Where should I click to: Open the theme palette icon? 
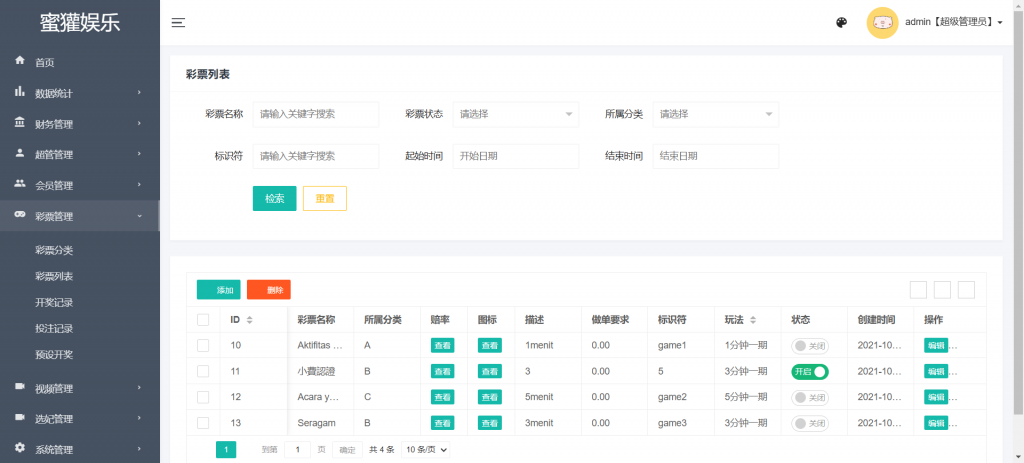tap(841, 23)
